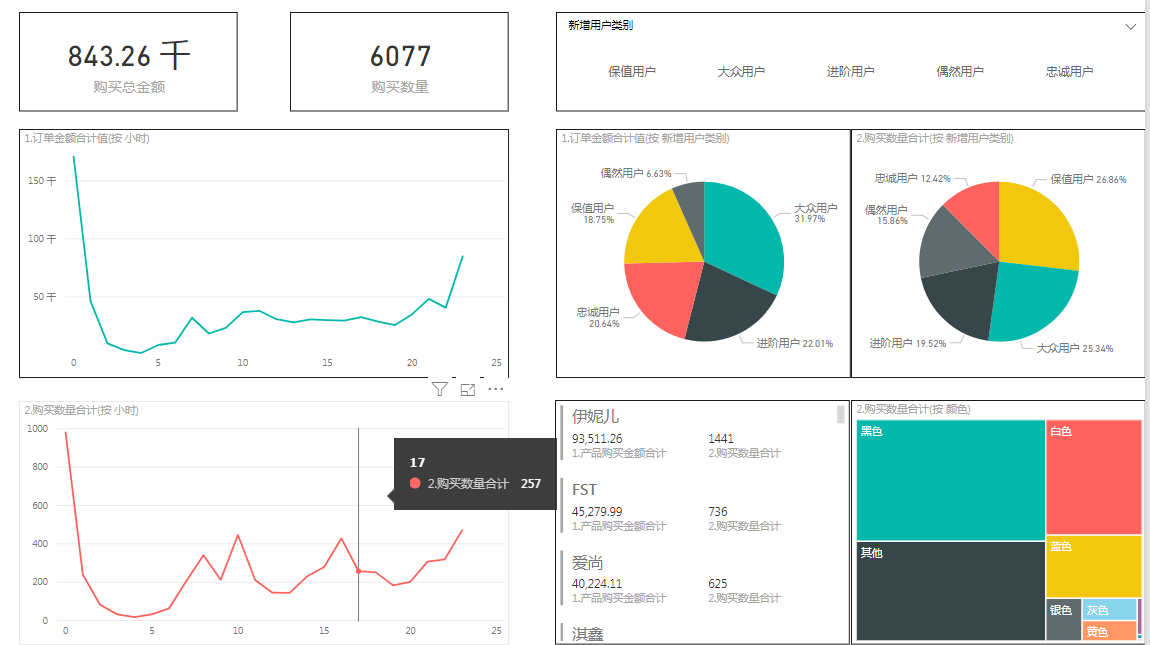The width and height of the screenshot is (1150, 645).
Task: Enter focus mode for the hourly quantity chart
Action: (468, 390)
